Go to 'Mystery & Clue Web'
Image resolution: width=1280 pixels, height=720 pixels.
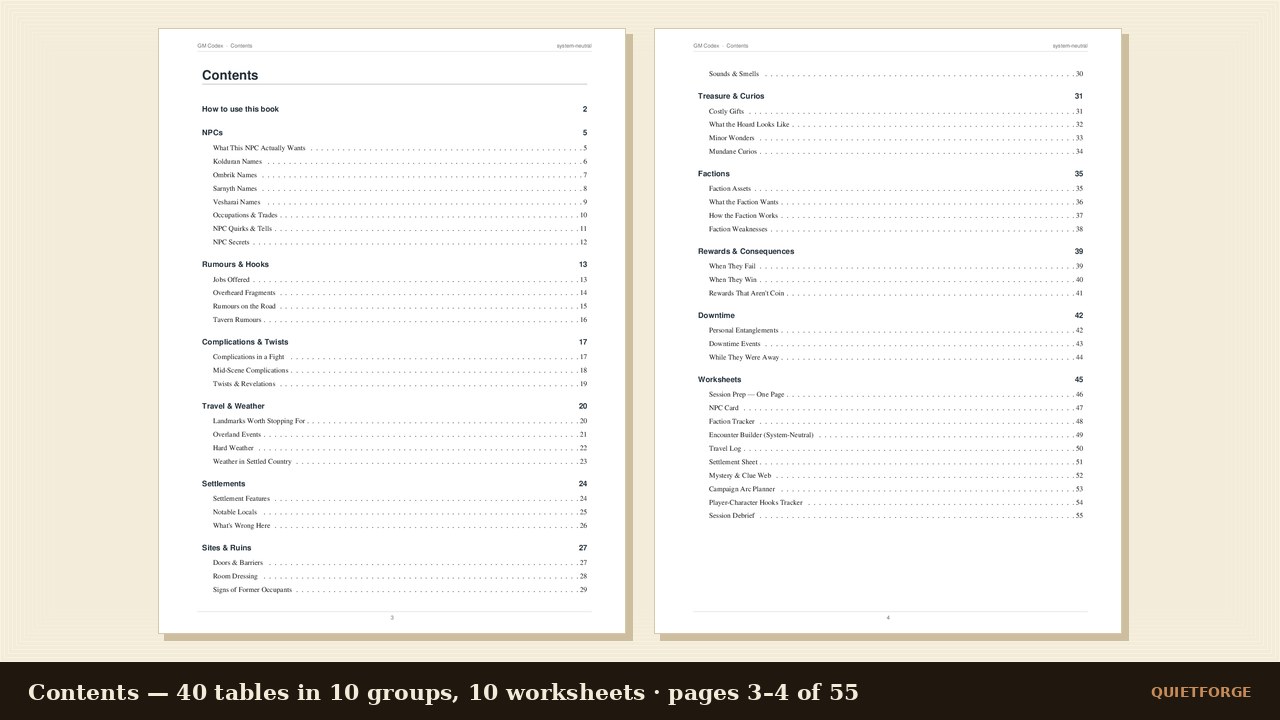[896, 476]
